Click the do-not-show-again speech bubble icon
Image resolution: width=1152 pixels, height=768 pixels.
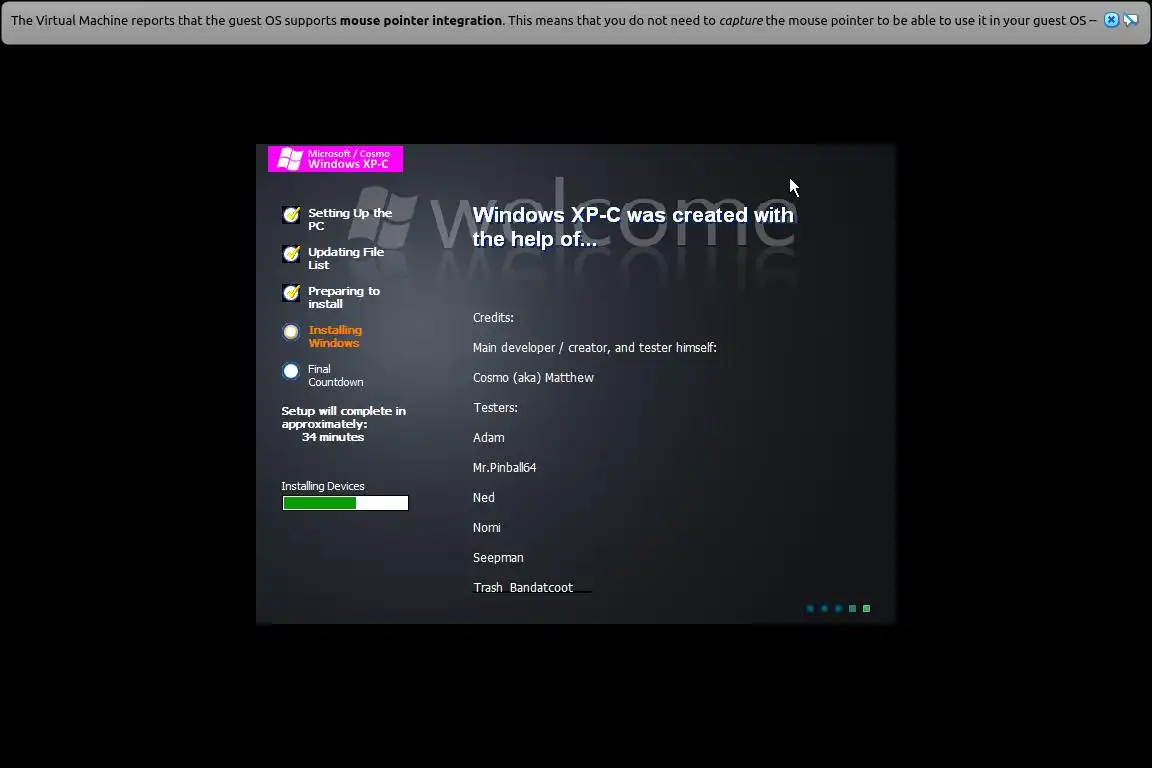tap(1131, 20)
